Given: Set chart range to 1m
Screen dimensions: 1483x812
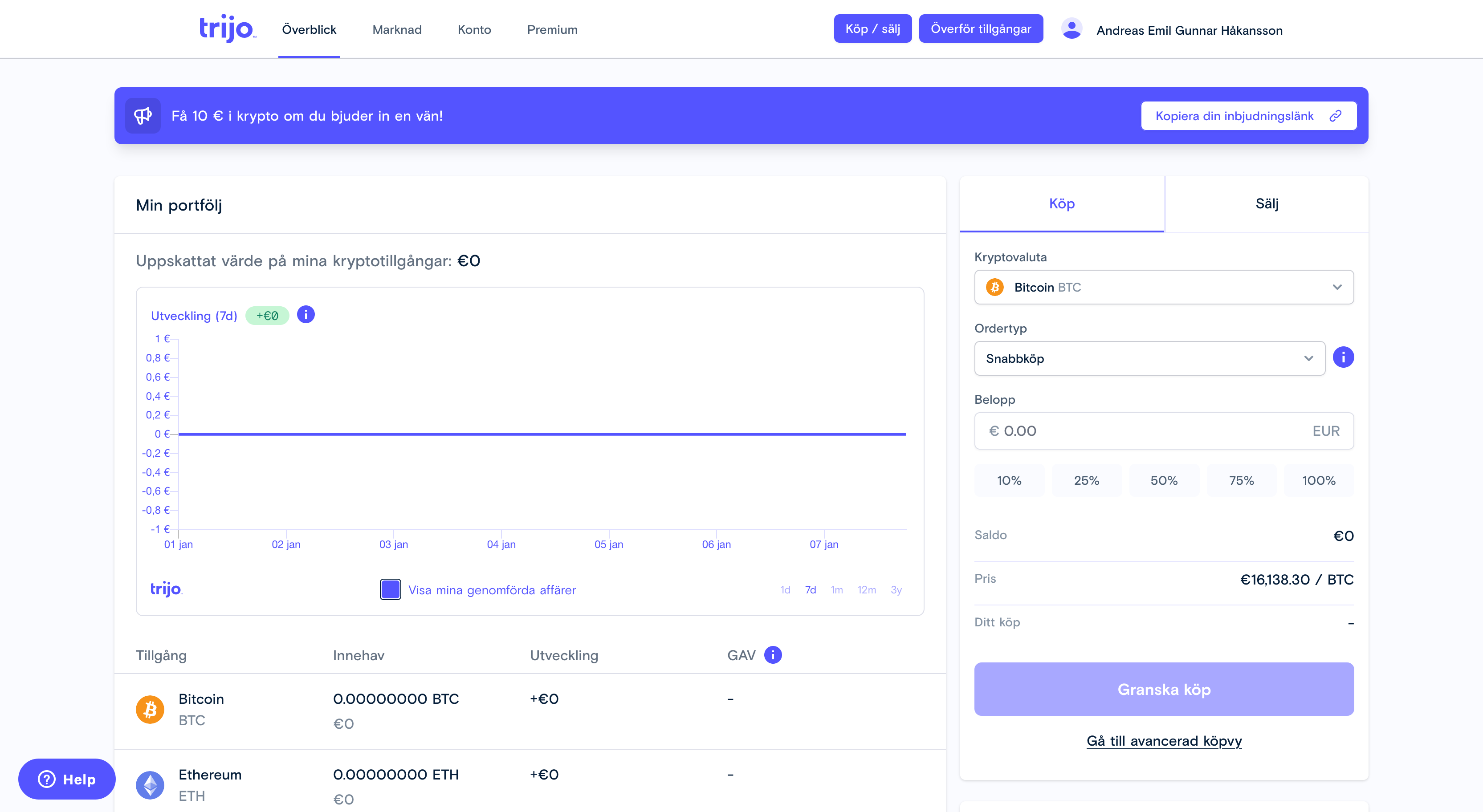Looking at the screenshot, I should [x=836, y=590].
